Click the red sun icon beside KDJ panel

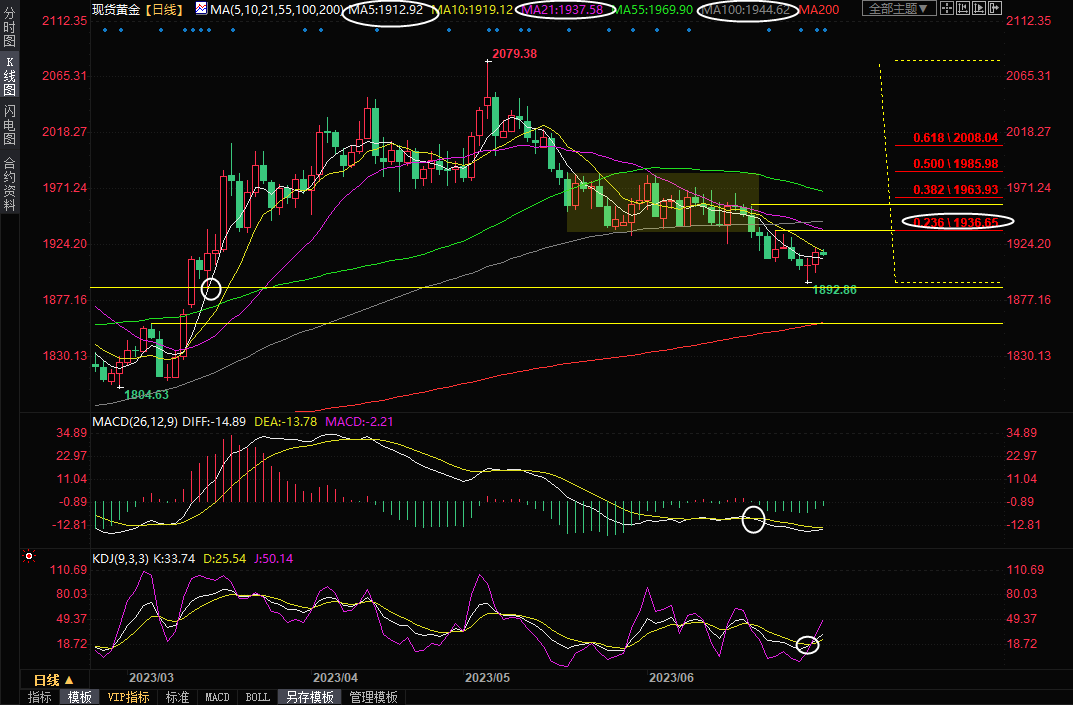28,556
